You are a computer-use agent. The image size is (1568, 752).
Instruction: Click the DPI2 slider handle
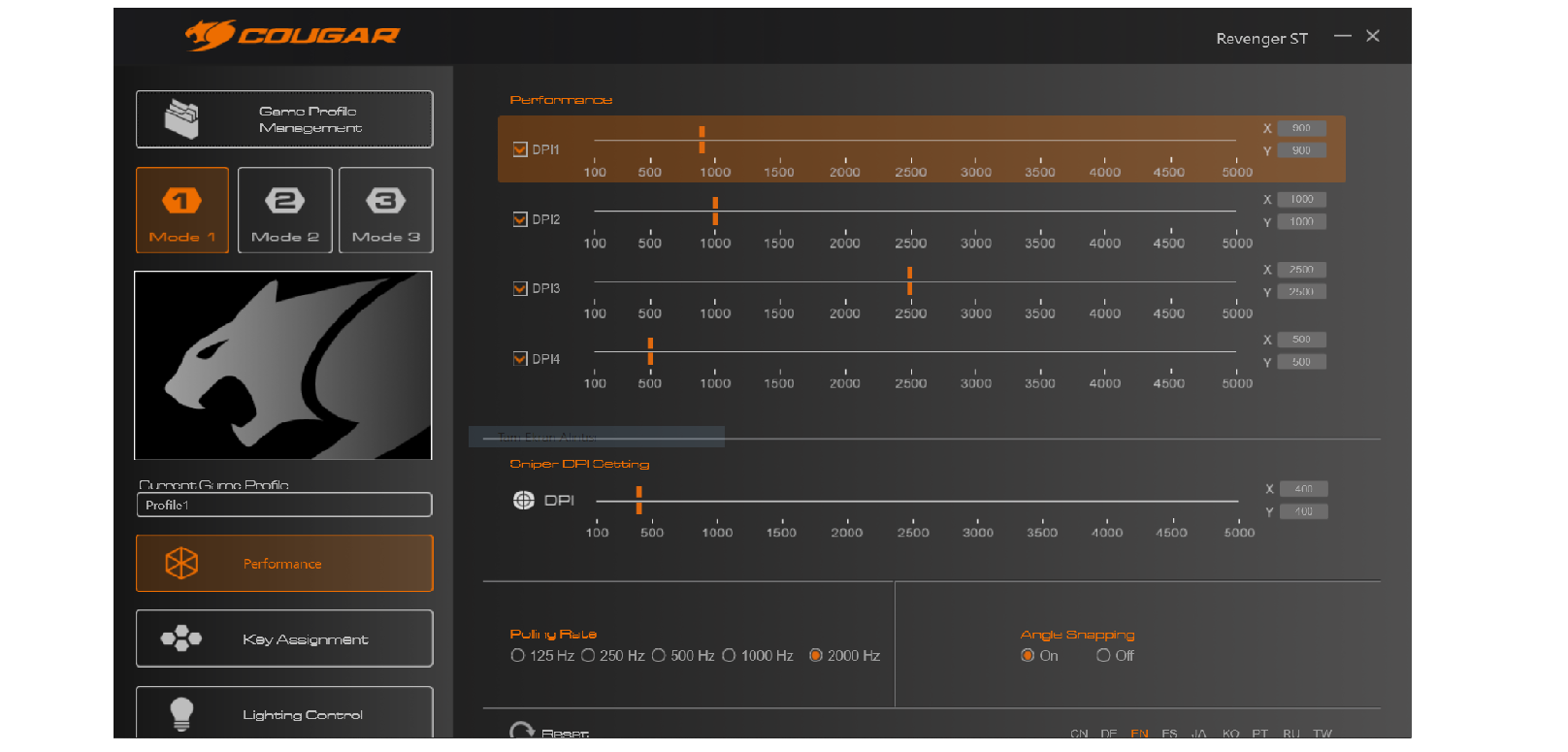(x=715, y=211)
